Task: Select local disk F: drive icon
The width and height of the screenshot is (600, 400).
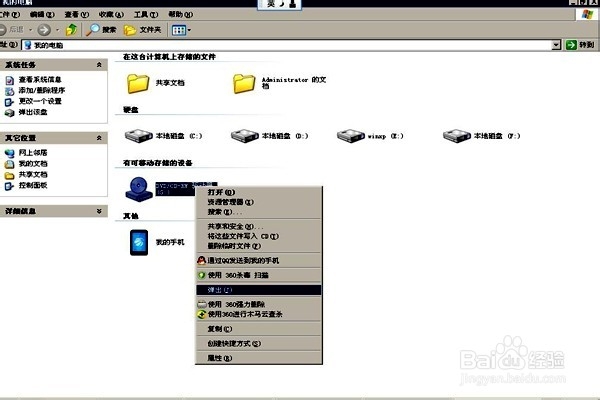Action: coord(457,136)
